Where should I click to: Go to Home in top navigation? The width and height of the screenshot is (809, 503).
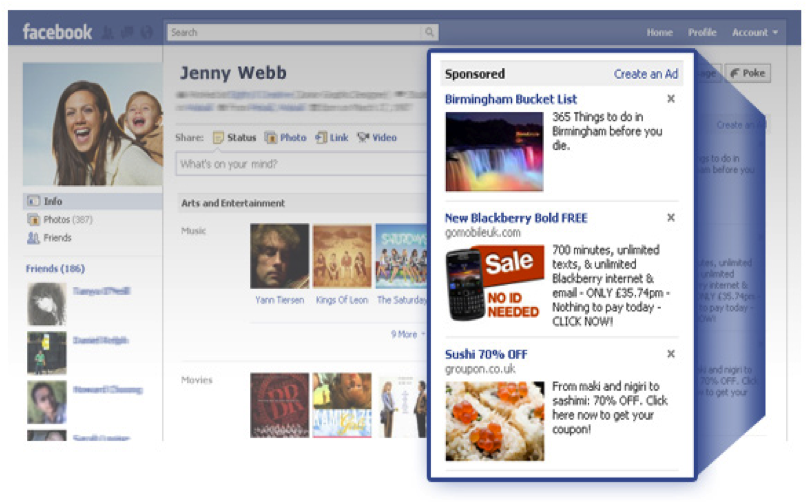click(x=659, y=33)
